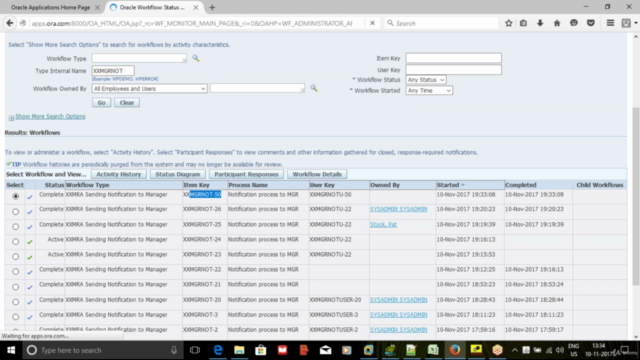
Task: Stop page loading with the X in address bar
Action: (372, 23)
